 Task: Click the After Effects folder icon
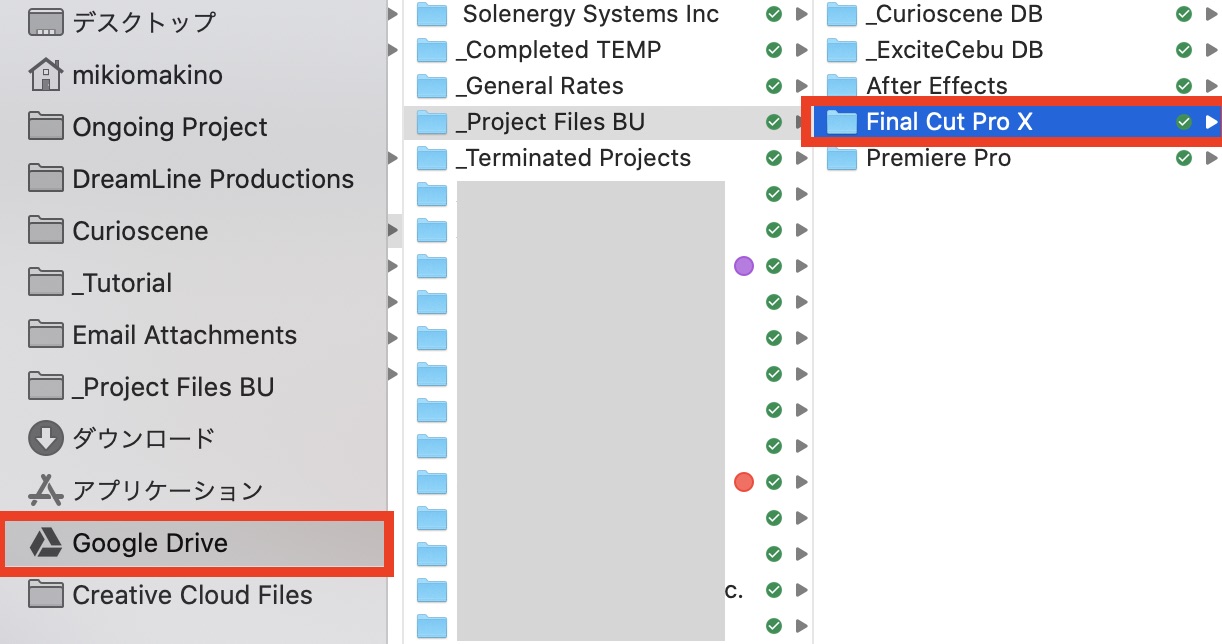(x=842, y=86)
